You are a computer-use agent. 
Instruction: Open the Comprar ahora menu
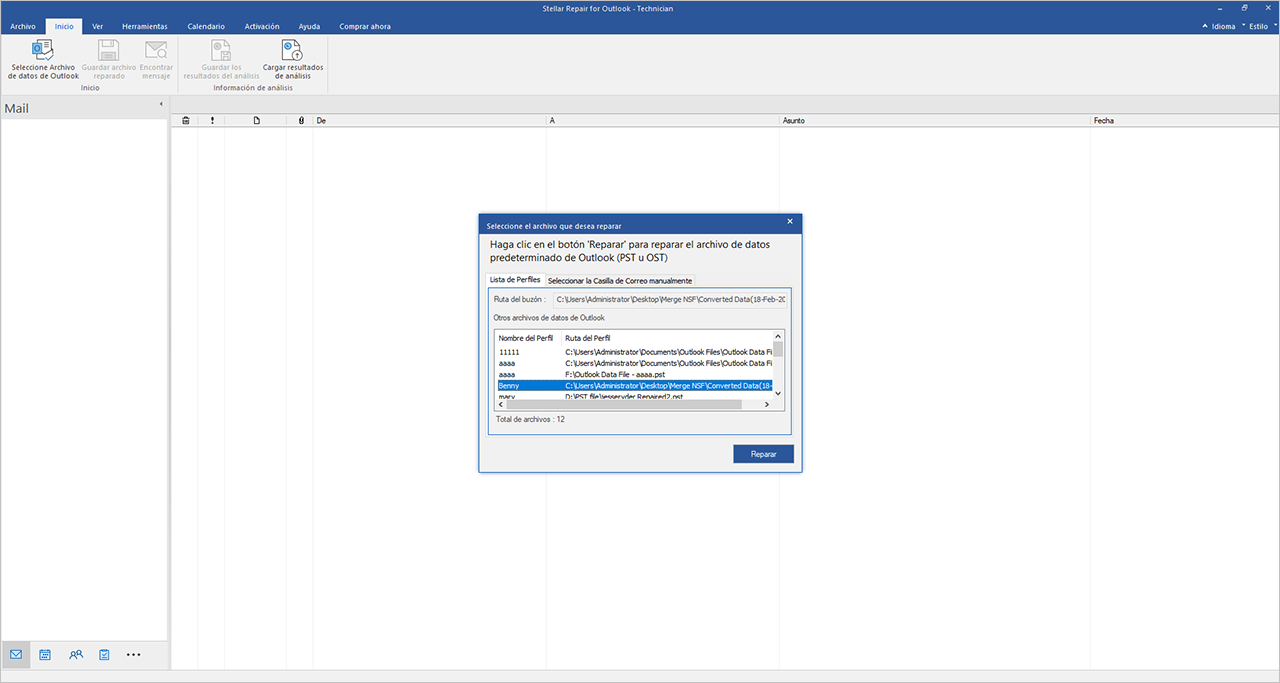point(365,26)
